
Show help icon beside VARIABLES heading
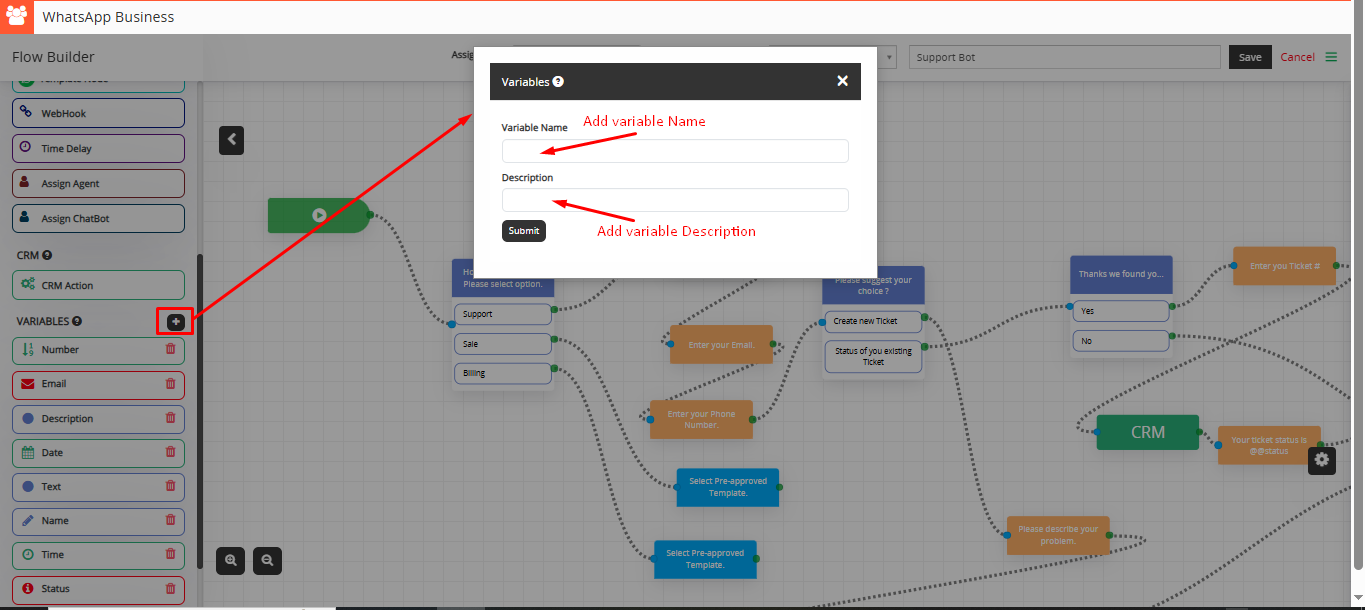click(x=77, y=322)
